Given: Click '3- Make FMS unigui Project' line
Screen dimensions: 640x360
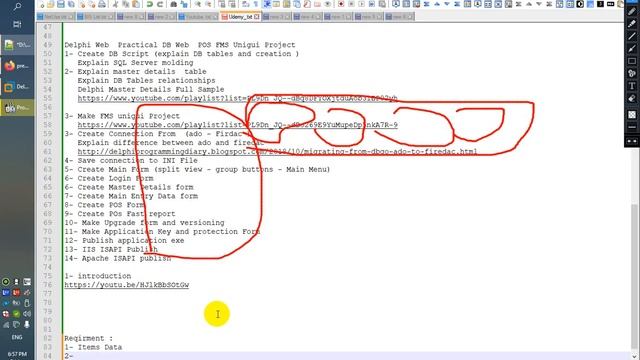Looking at the screenshot, I should 122,116.
